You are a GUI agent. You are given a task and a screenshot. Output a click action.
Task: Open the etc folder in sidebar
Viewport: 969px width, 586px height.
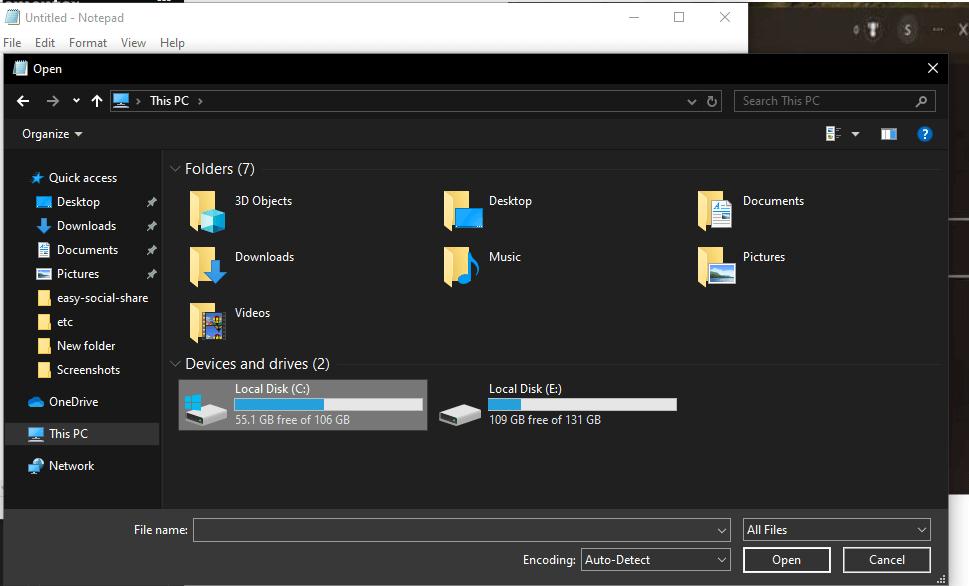point(64,322)
